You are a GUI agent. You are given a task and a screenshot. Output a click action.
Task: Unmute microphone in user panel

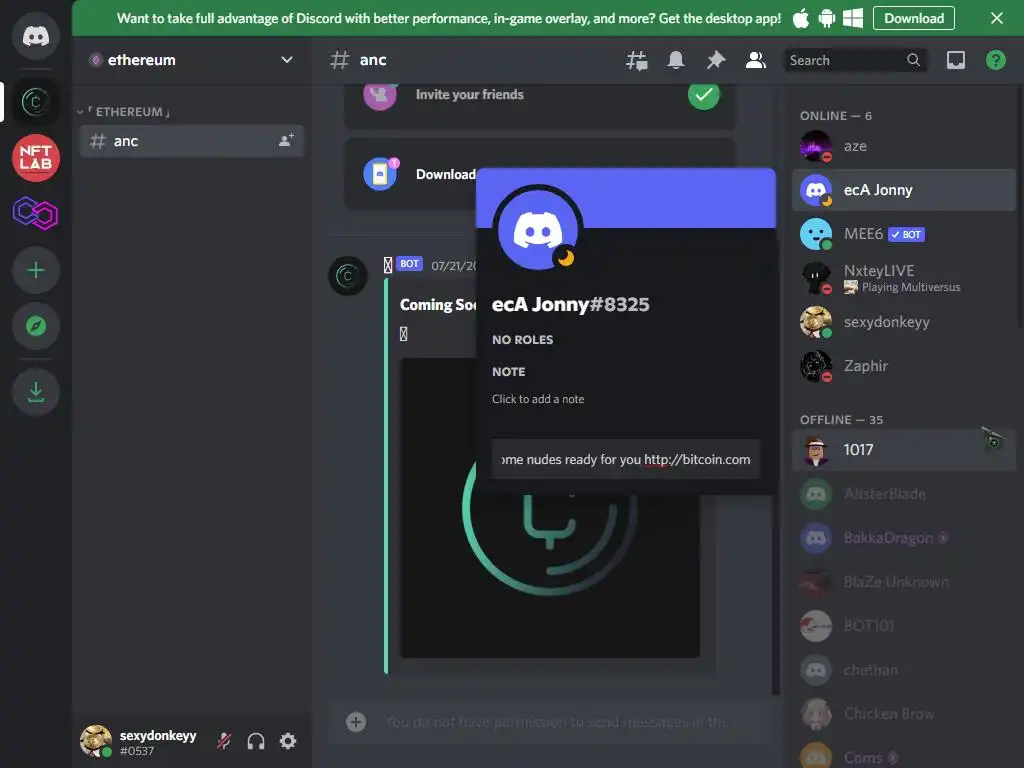(x=224, y=741)
